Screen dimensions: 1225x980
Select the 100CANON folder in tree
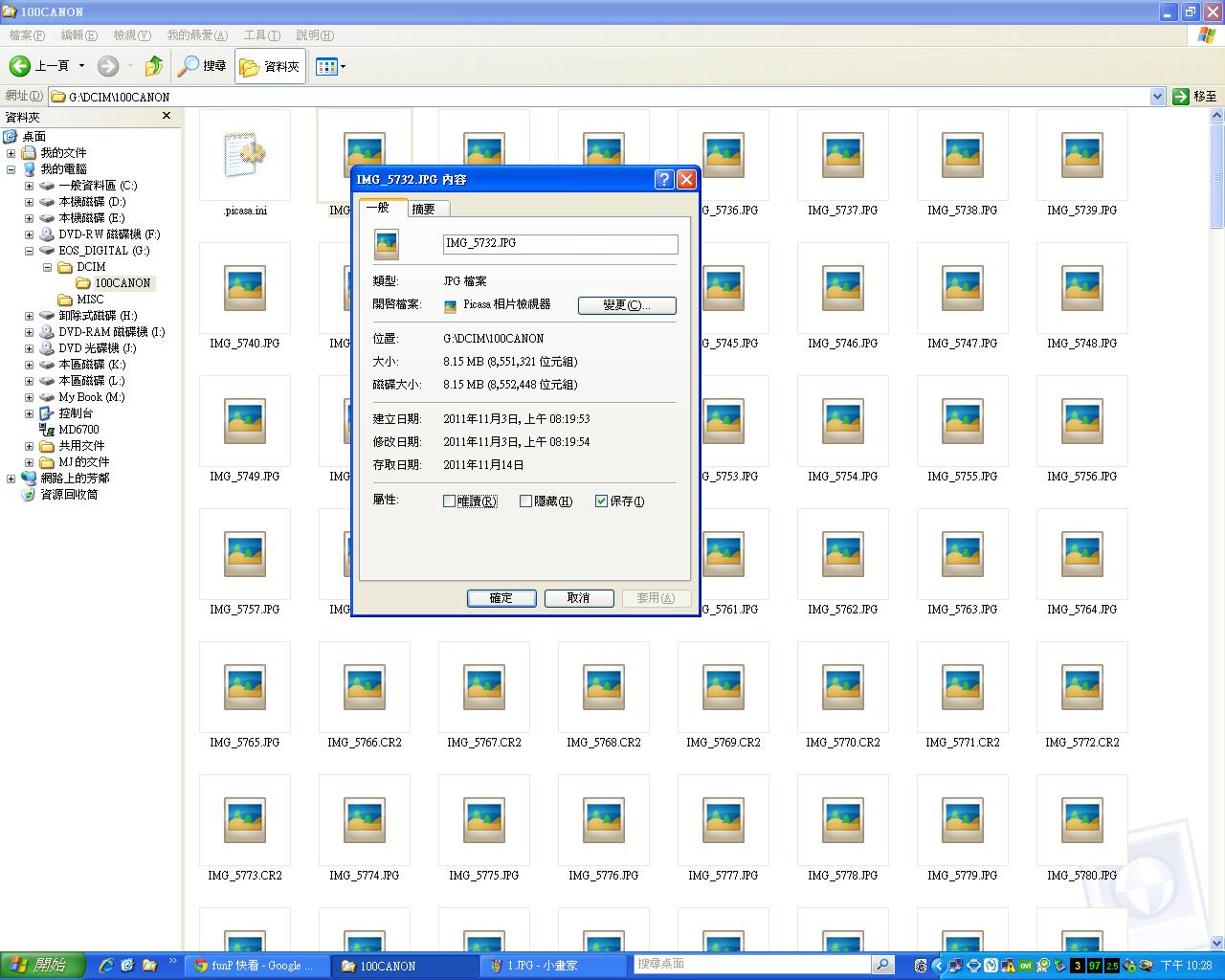(x=122, y=283)
